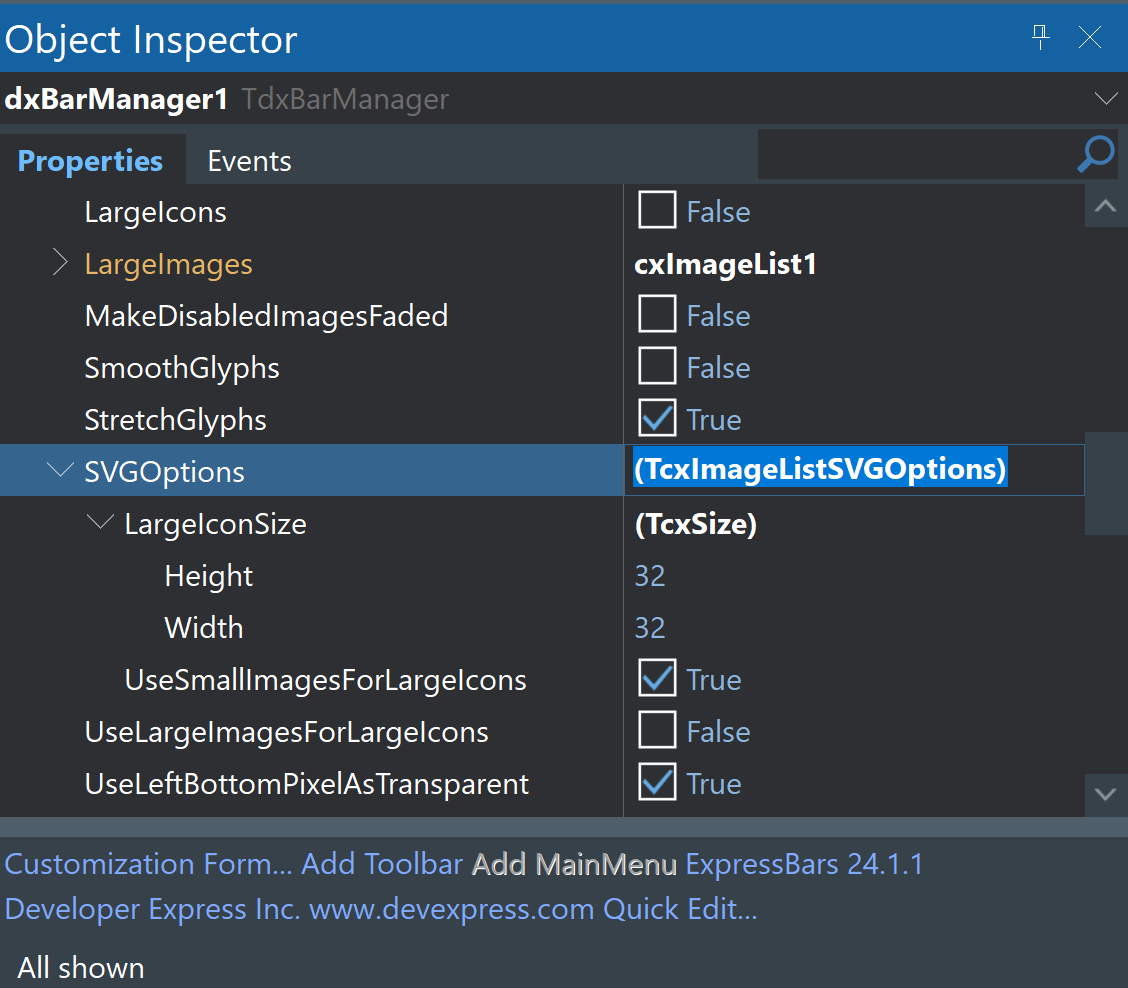
Task: Disable StretchGlyphs
Action: click(x=657, y=418)
